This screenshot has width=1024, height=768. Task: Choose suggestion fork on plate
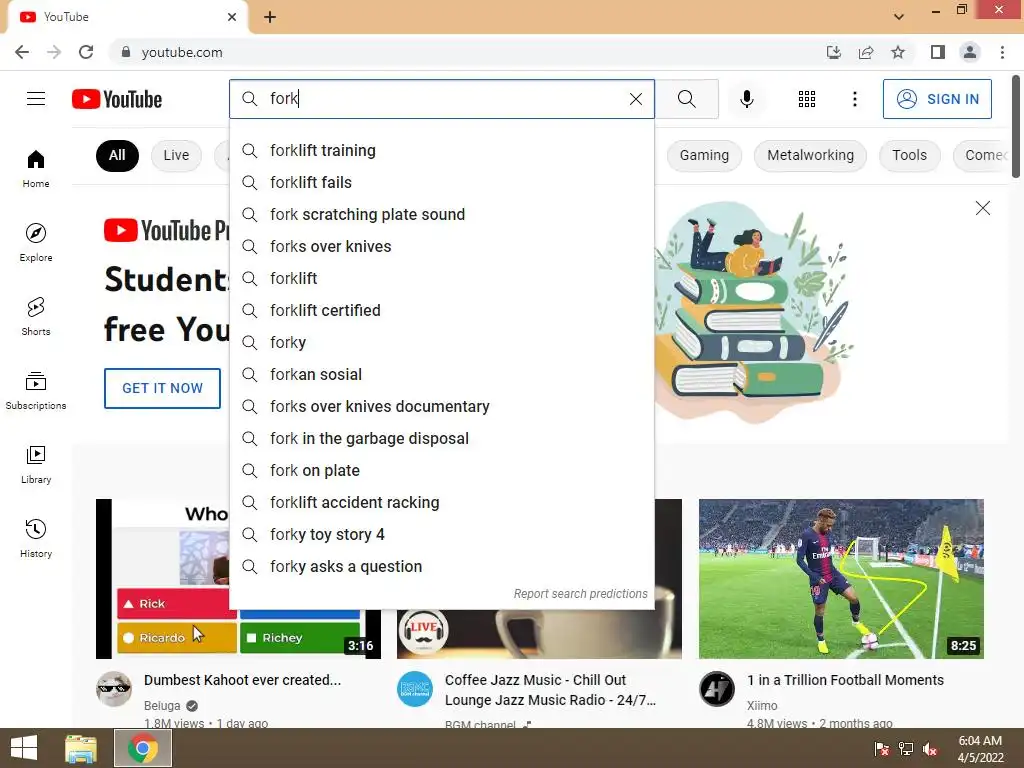click(x=442, y=470)
